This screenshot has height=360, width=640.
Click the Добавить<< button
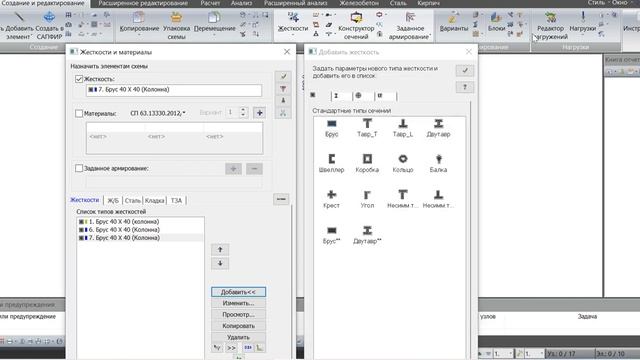(238, 292)
